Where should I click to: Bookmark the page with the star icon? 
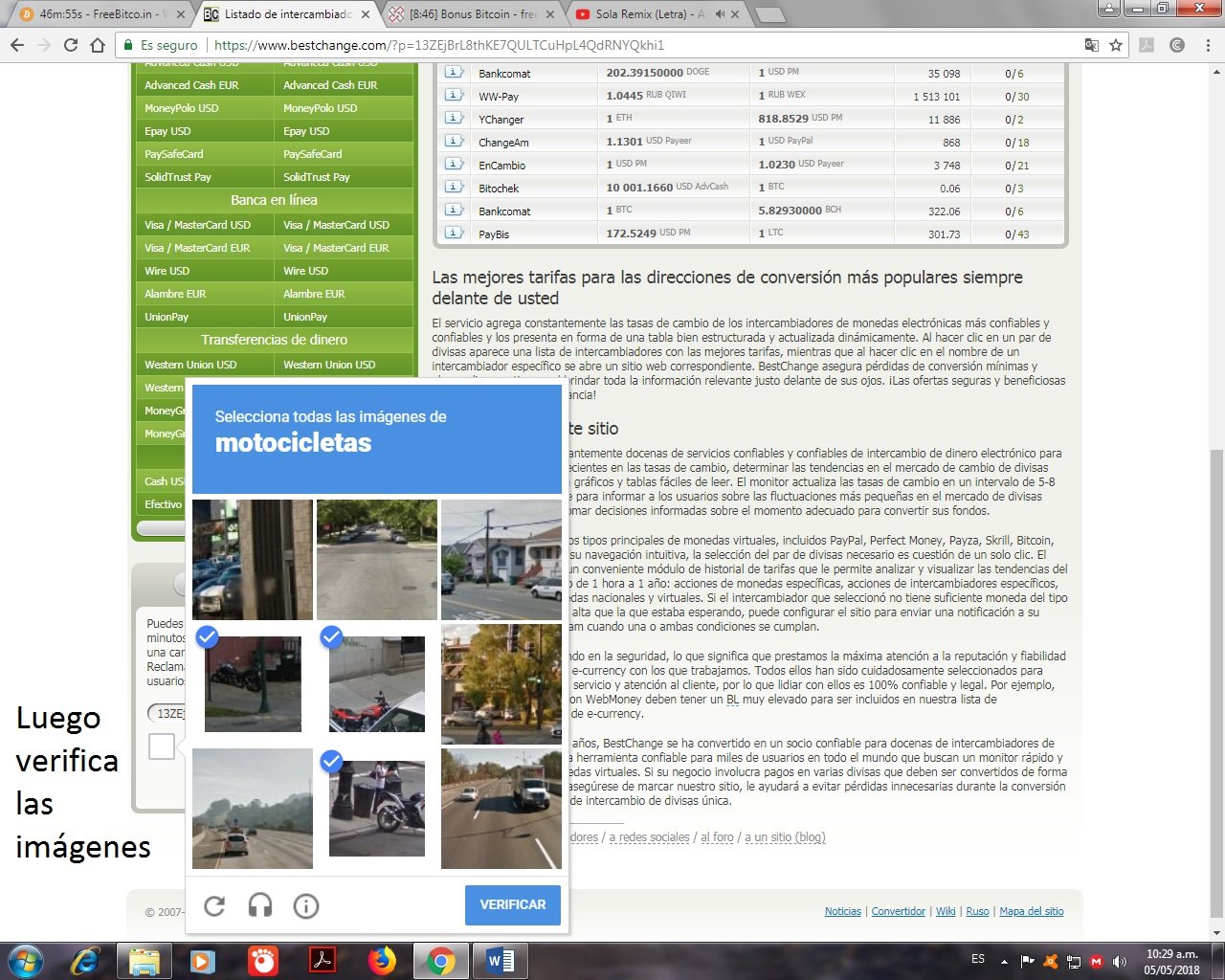pyautogui.click(x=1116, y=45)
